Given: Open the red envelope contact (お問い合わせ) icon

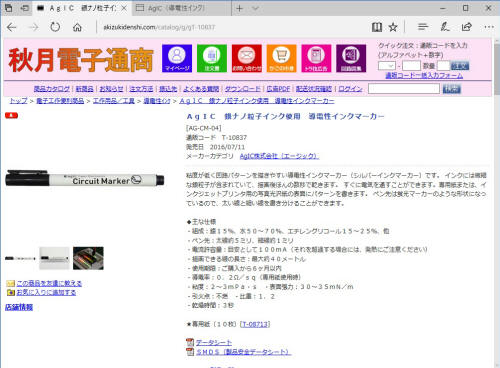Looking at the screenshot, I should point(247,58).
